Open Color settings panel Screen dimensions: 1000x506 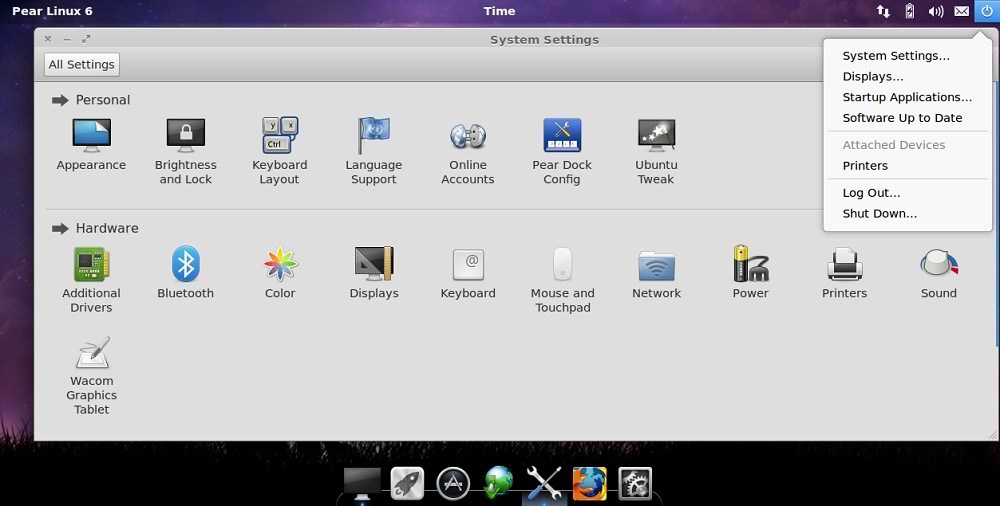point(280,273)
